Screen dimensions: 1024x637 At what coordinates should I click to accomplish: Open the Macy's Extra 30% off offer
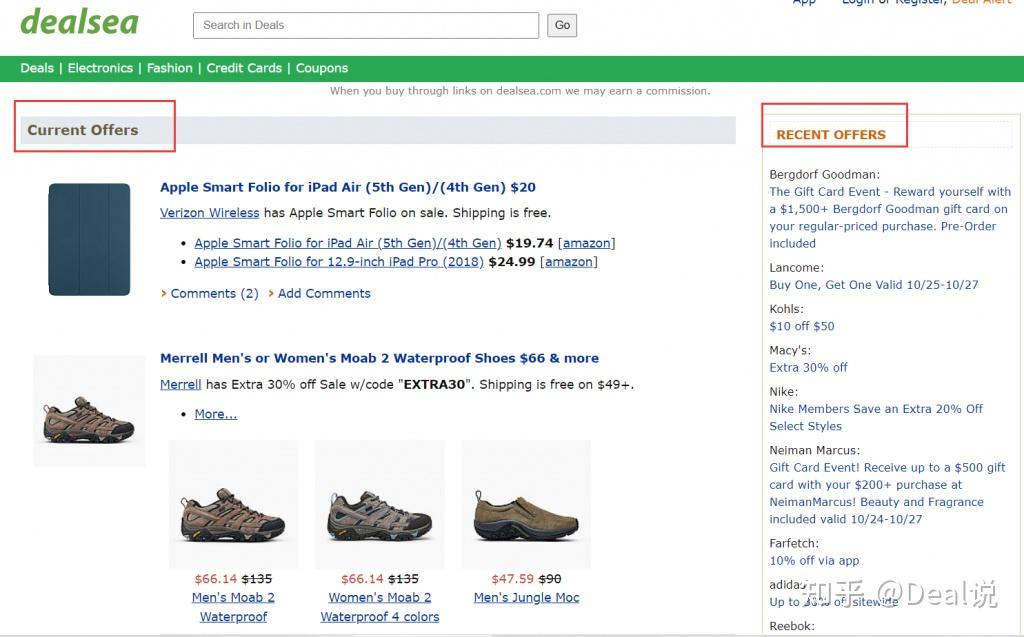coord(808,367)
